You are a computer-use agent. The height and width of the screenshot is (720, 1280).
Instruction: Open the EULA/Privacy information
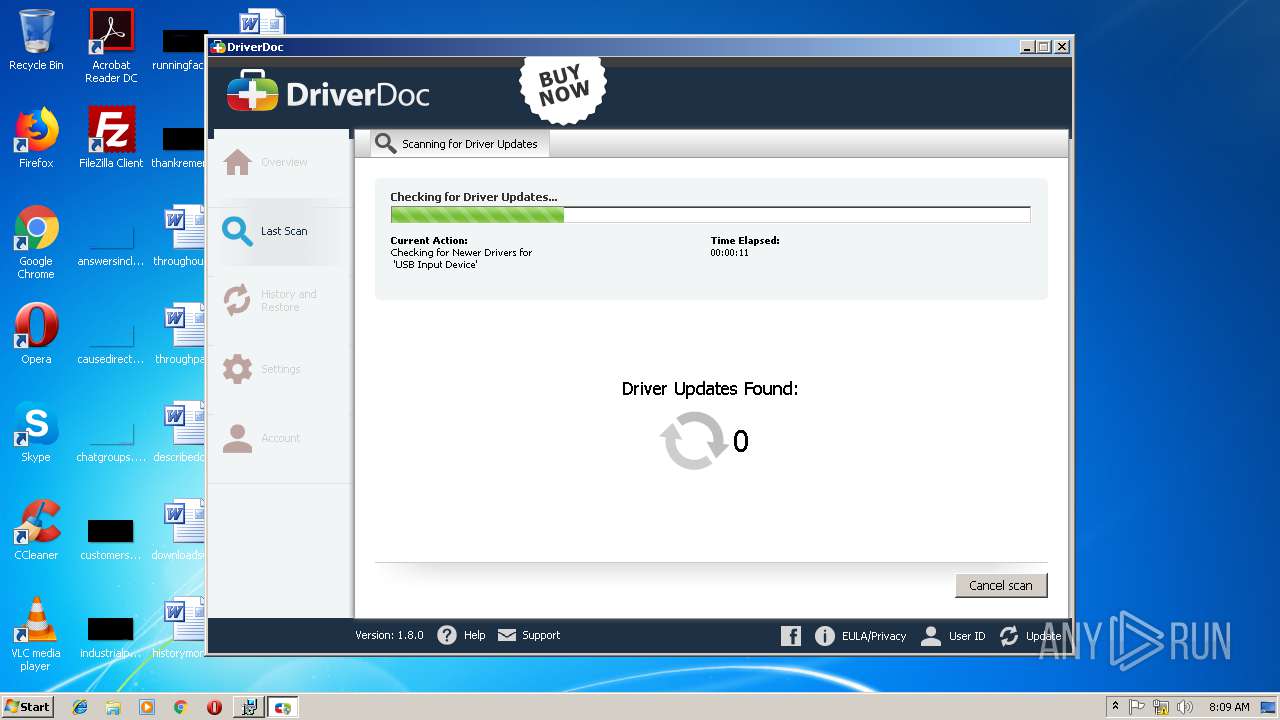tap(861, 636)
